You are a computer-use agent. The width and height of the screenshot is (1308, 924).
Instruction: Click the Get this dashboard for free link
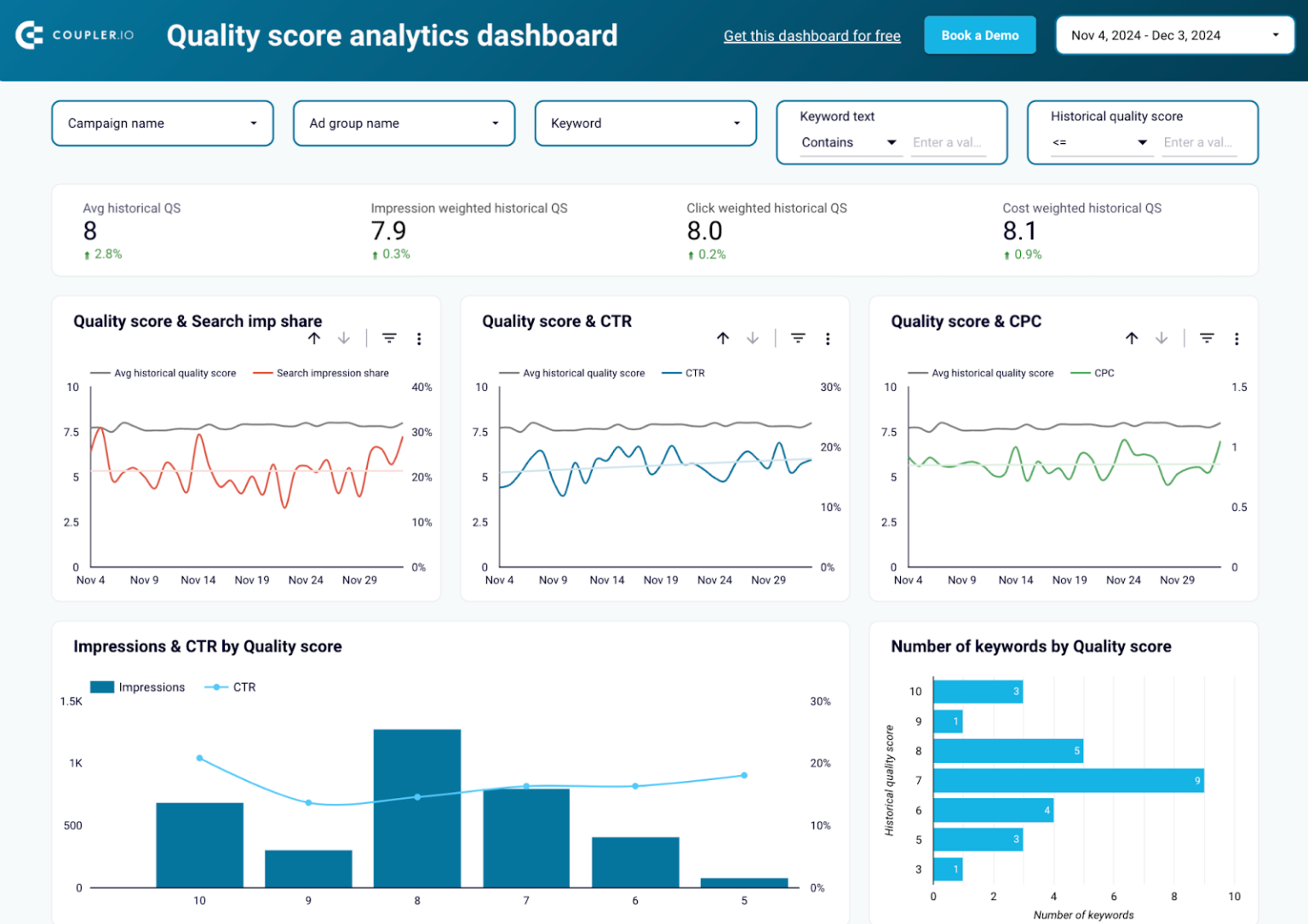(812, 36)
